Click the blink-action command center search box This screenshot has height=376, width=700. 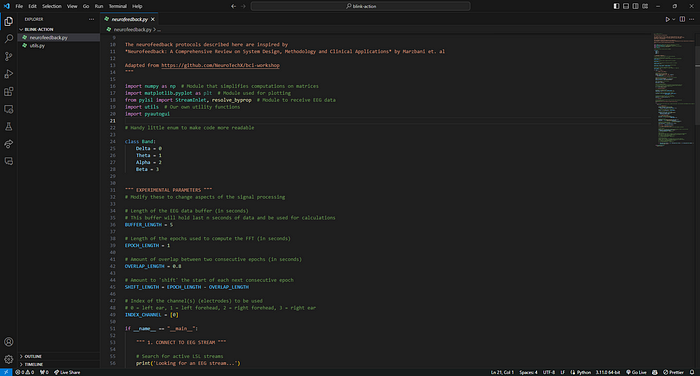pos(360,6)
